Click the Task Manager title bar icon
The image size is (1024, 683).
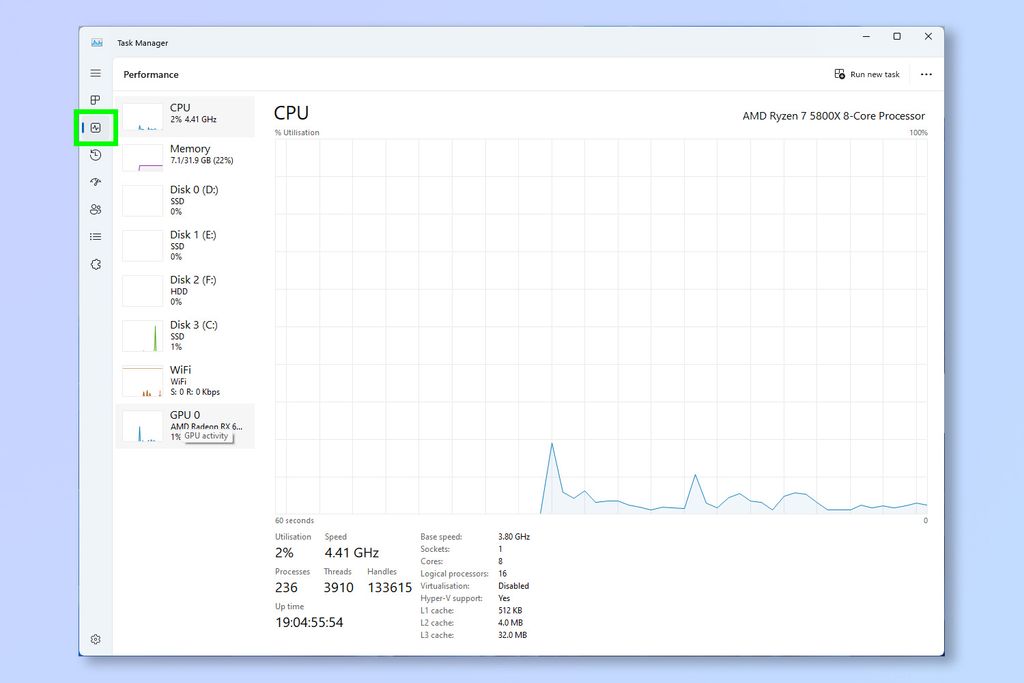99,42
